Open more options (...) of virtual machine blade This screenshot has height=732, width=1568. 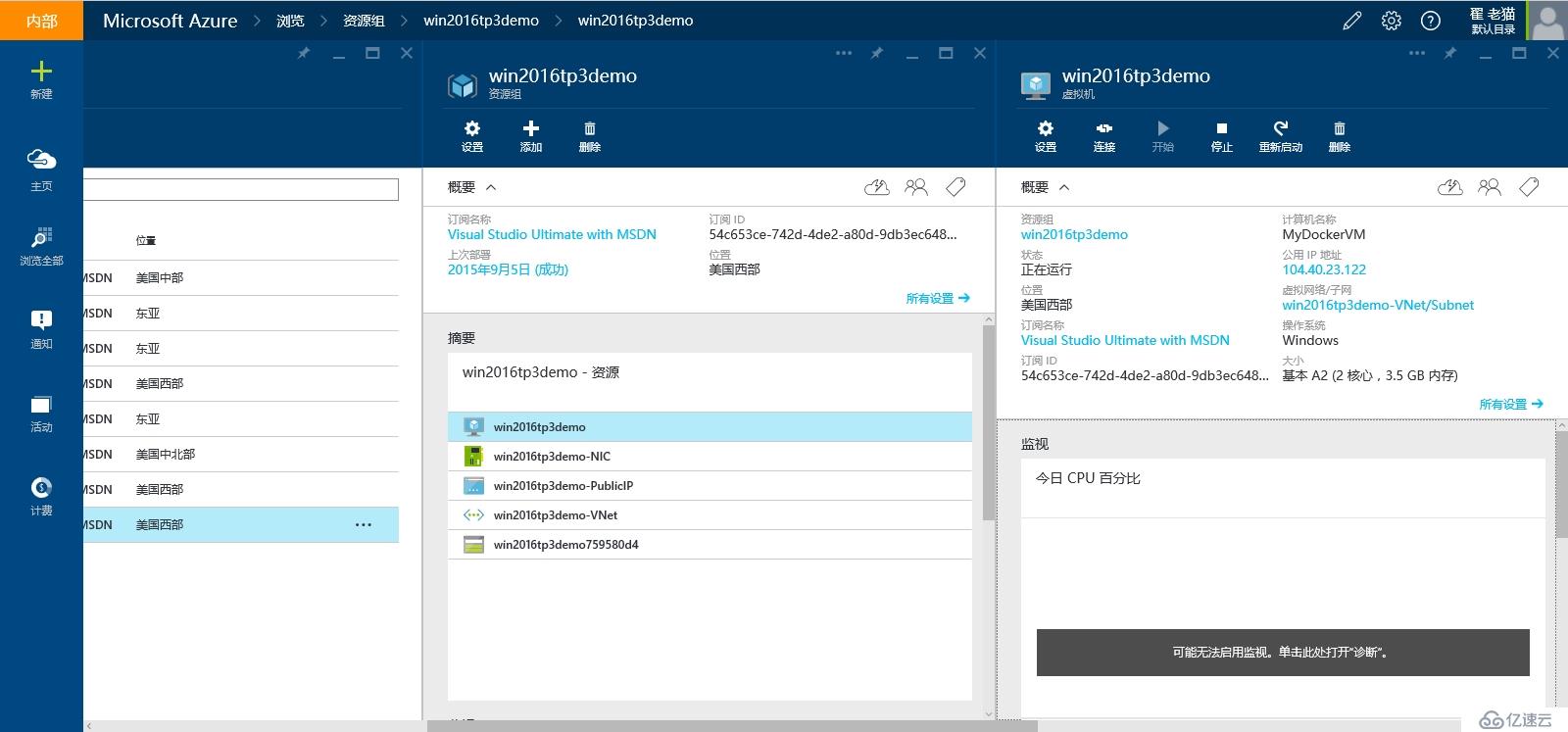click(1417, 53)
